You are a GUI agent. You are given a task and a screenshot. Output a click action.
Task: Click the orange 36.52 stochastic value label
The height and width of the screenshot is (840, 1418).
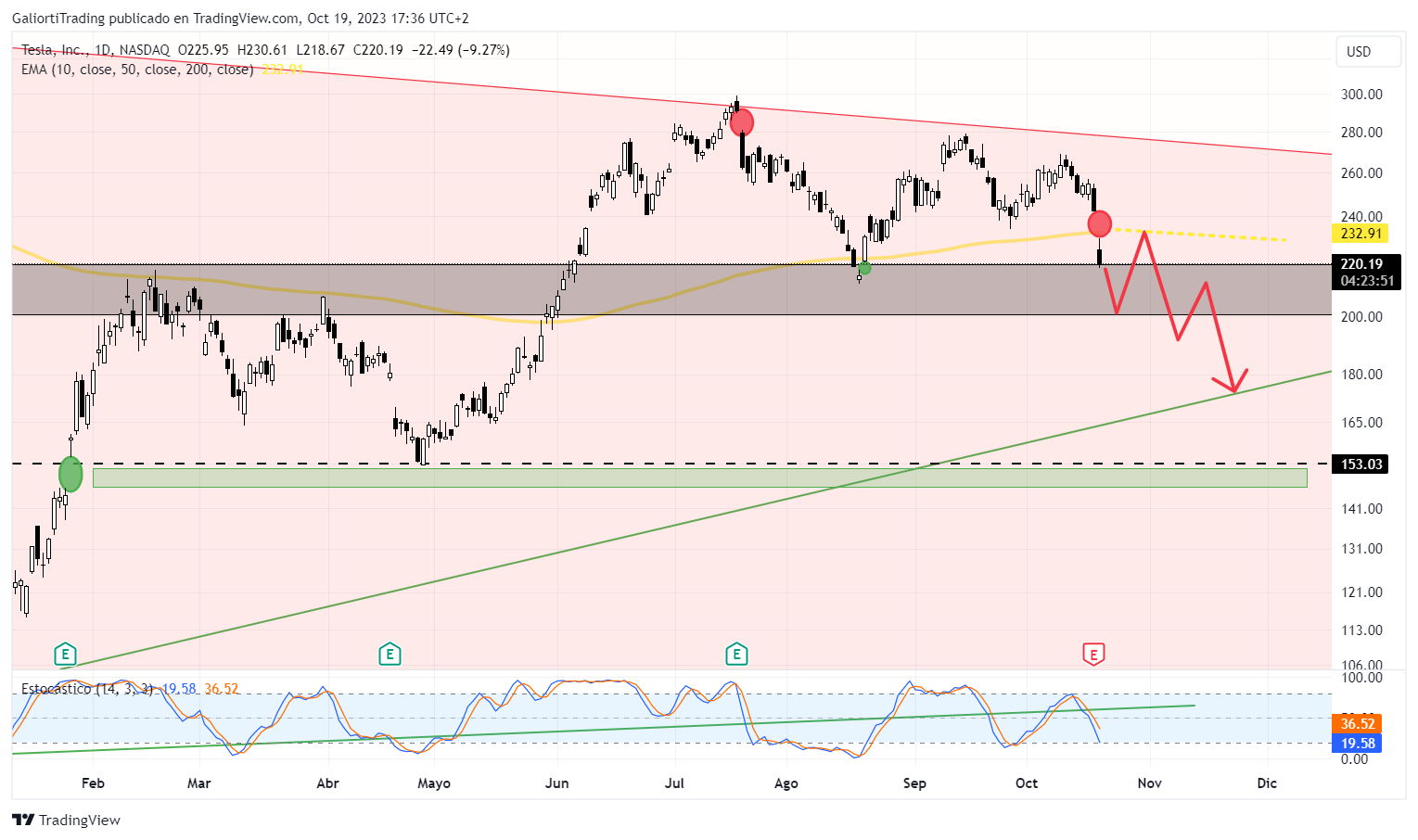tap(1358, 724)
